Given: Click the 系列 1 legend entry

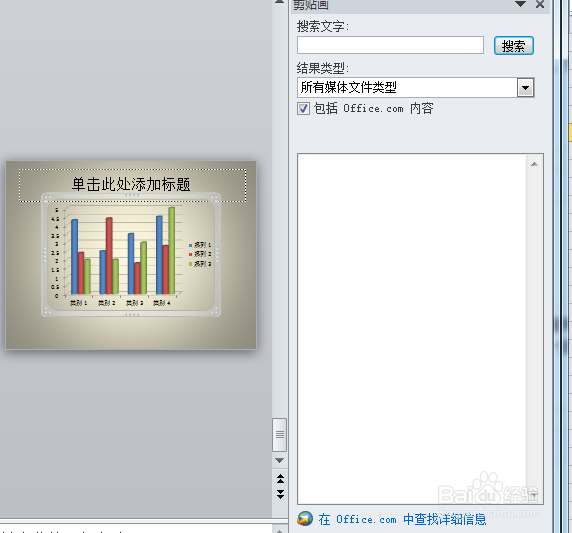Looking at the screenshot, I should [200, 245].
